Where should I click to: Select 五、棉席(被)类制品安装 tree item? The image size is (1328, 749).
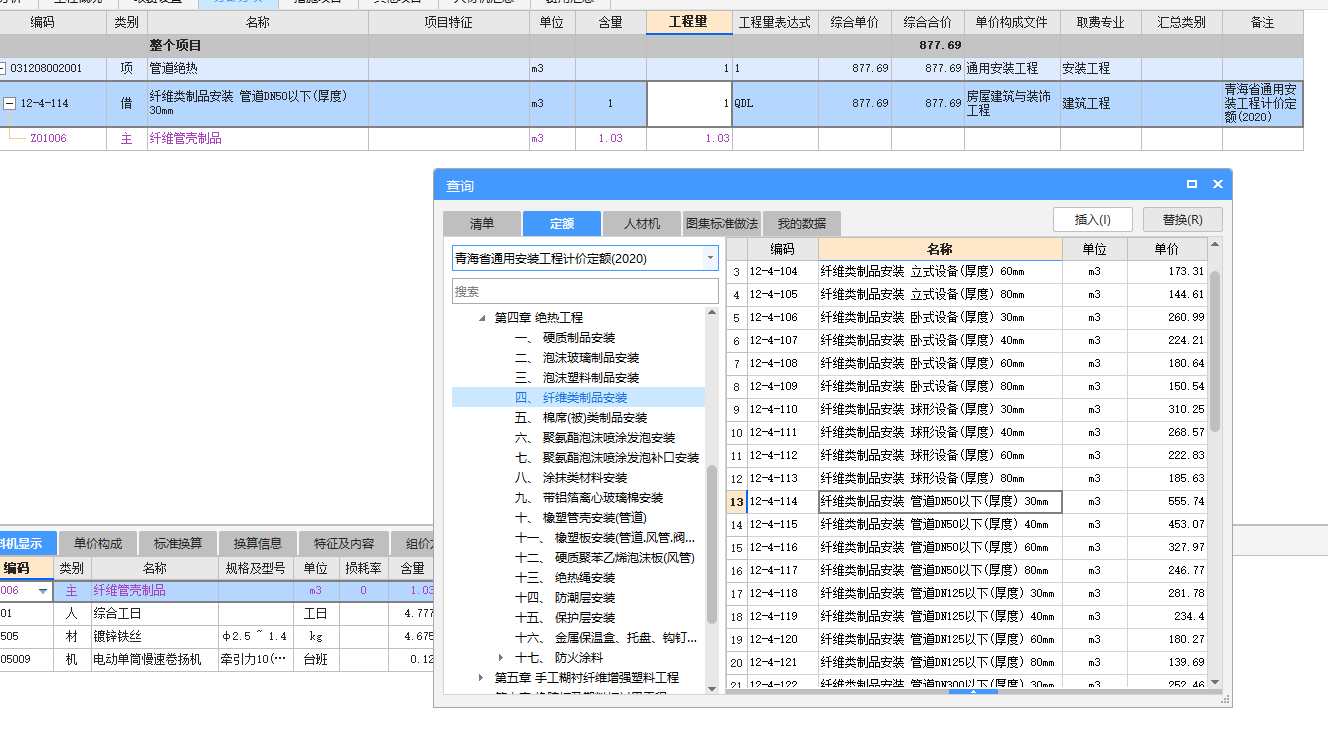point(581,418)
